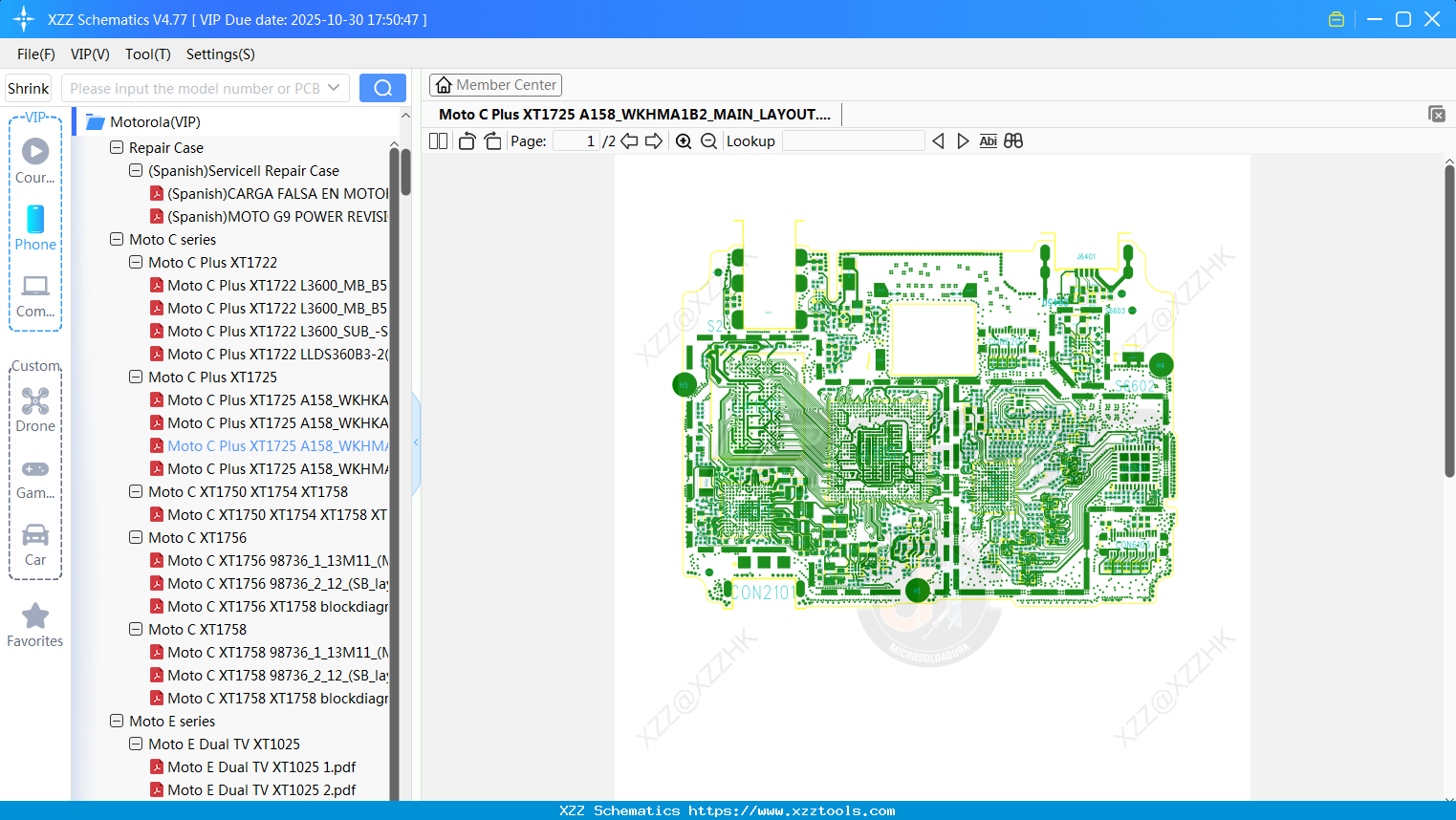The height and width of the screenshot is (820, 1456).
Task: Open the Course section in sidebar
Action: click(x=35, y=162)
